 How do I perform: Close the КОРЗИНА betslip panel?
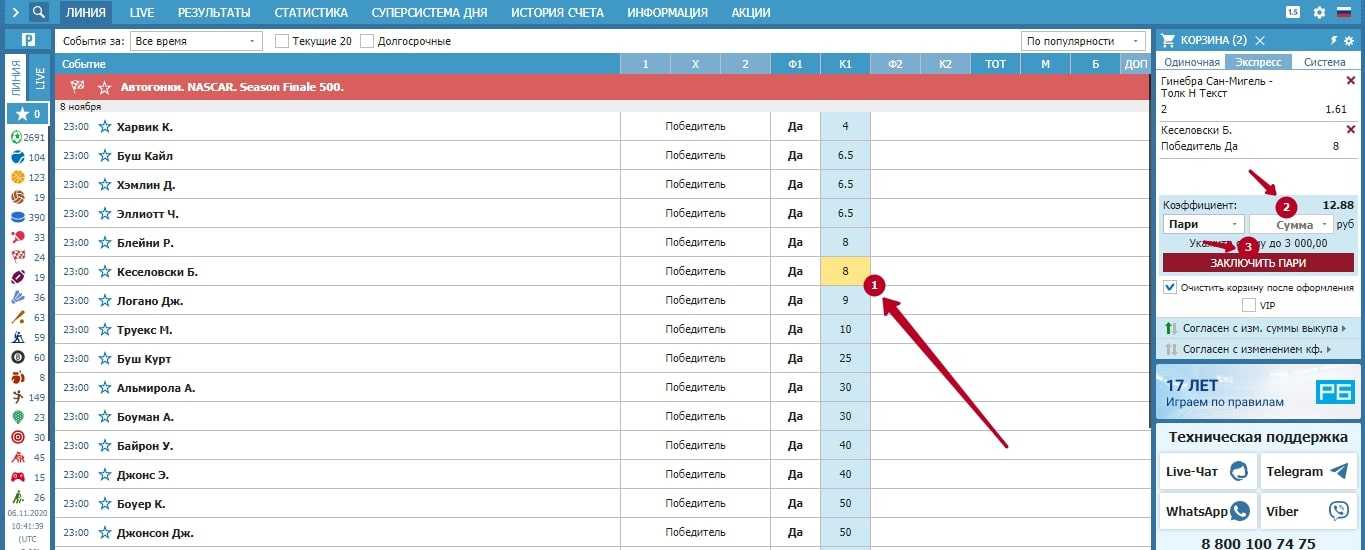[1260, 40]
